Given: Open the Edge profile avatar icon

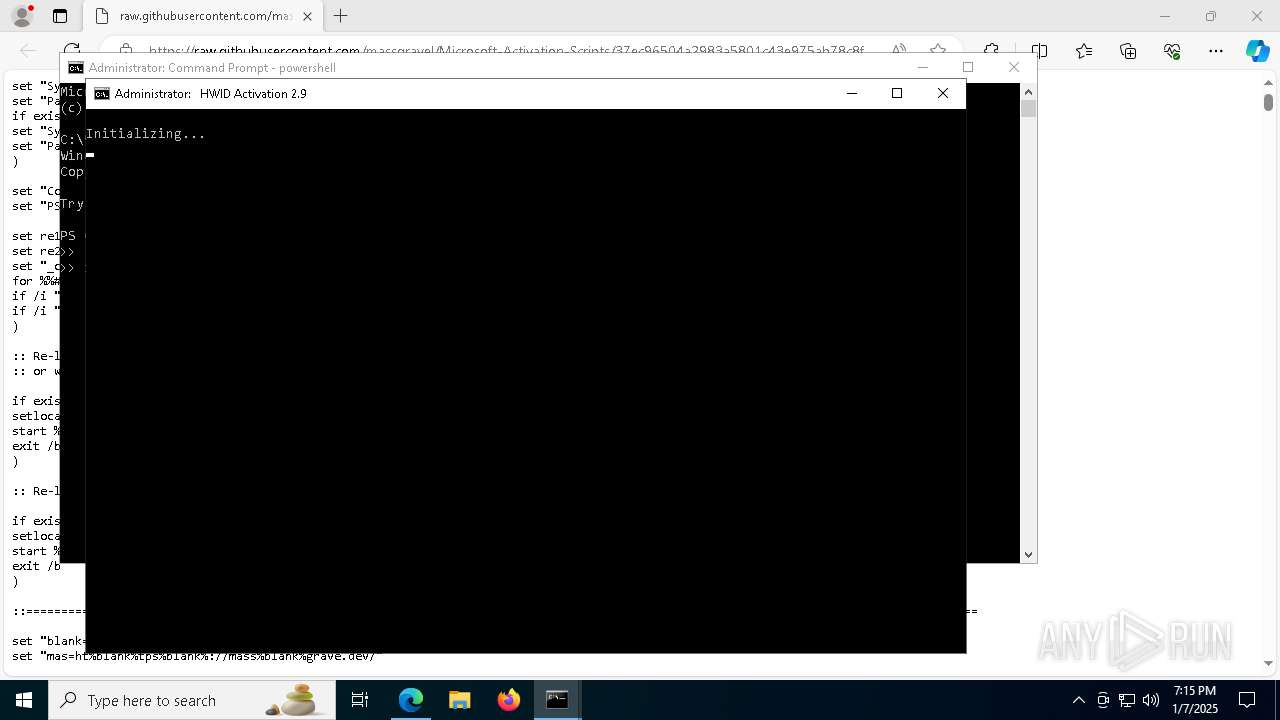Looking at the screenshot, I should [x=22, y=16].
